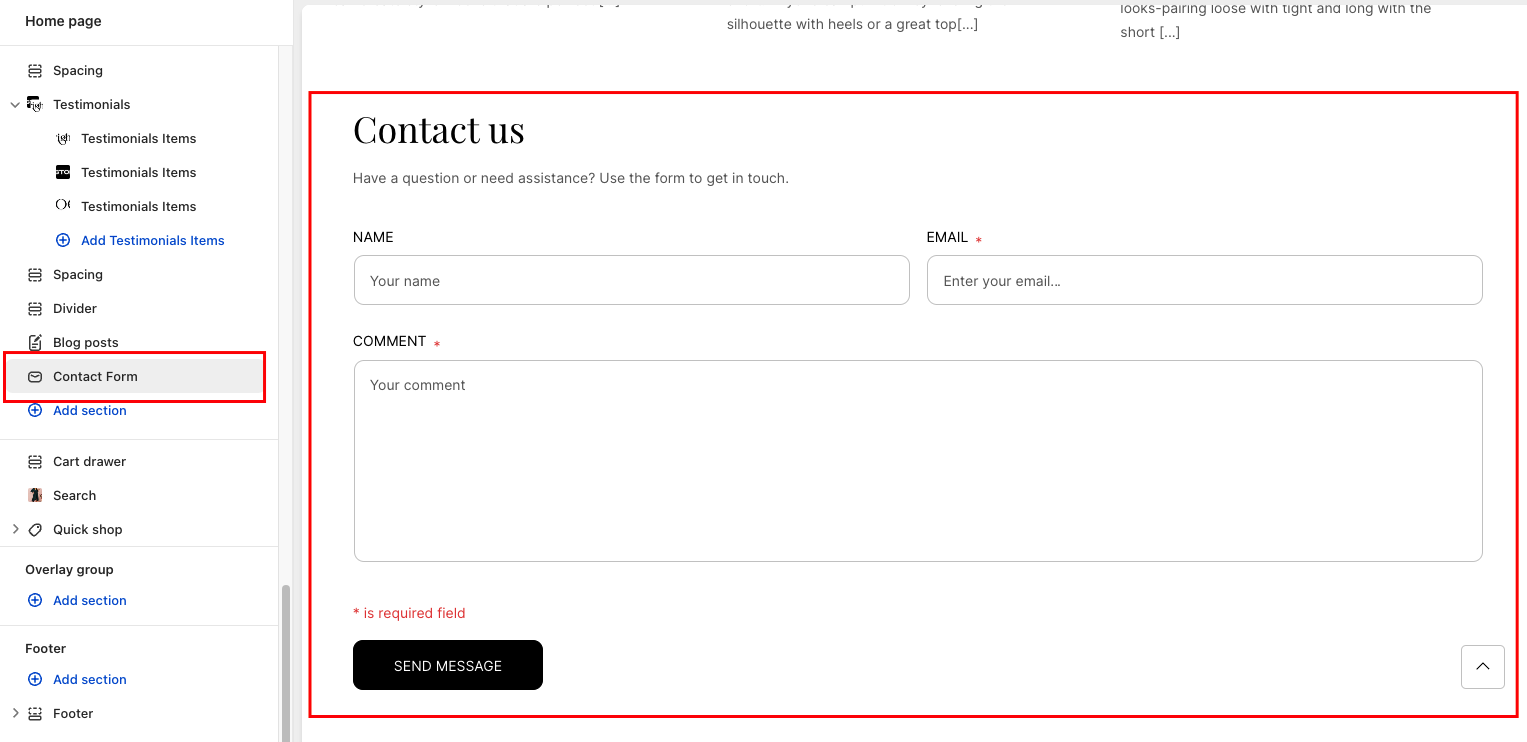This screenshot has width=1527, height=742.
Task: Click the Quick shop tag icon
Action: click(35, 530)
